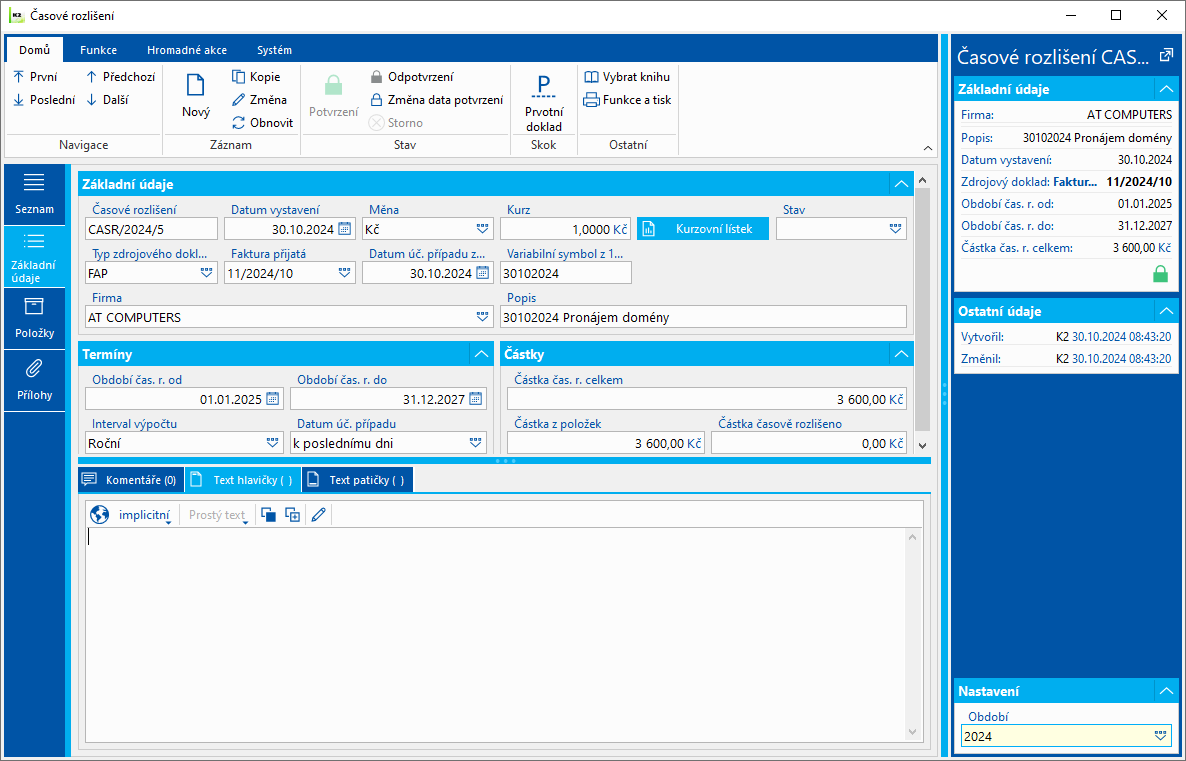Click the form's vertical scrollbar down arrow
Screen dimensions: 1186x761
(922, 446)
